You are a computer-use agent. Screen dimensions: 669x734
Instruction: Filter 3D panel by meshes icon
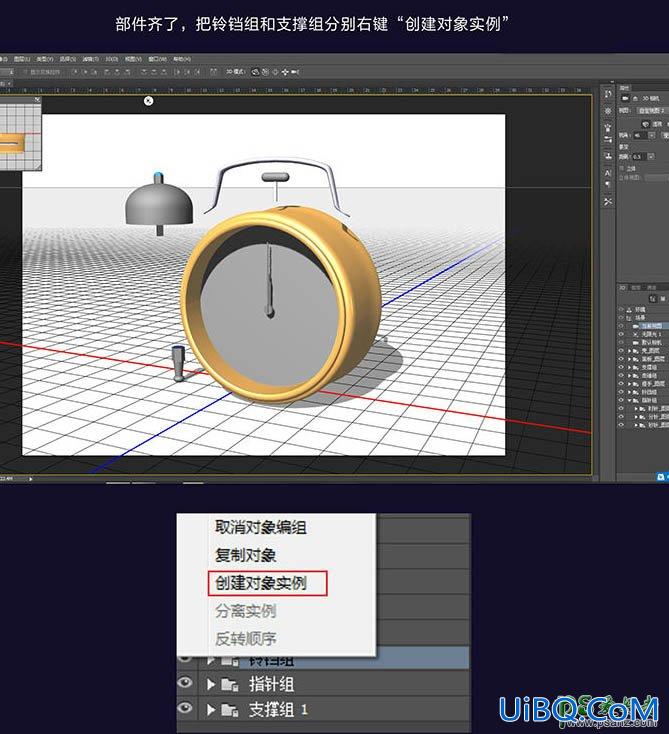[x=663, y=299]
